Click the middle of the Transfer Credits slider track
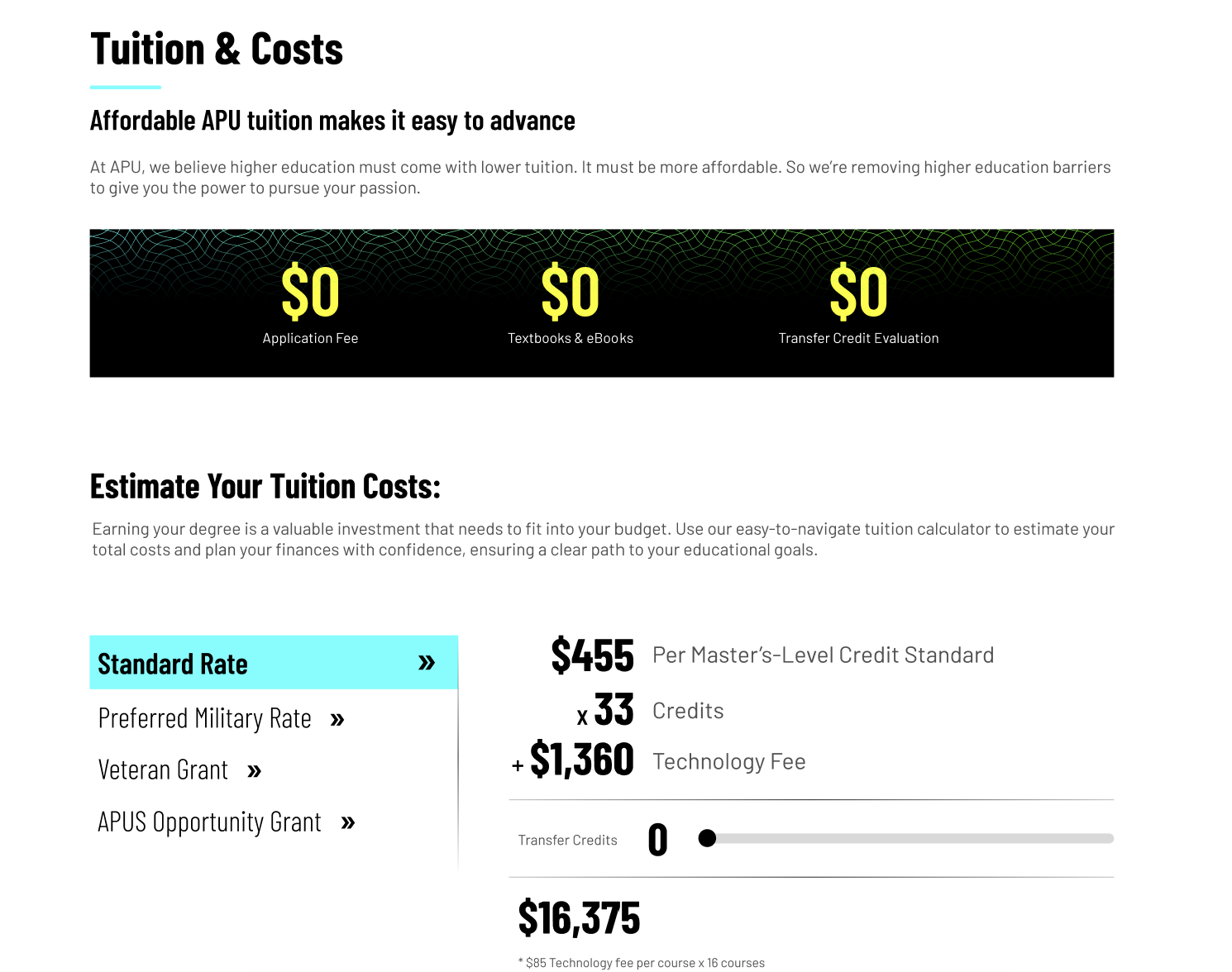Viewport: 1232px width, 972px height. 910,838
